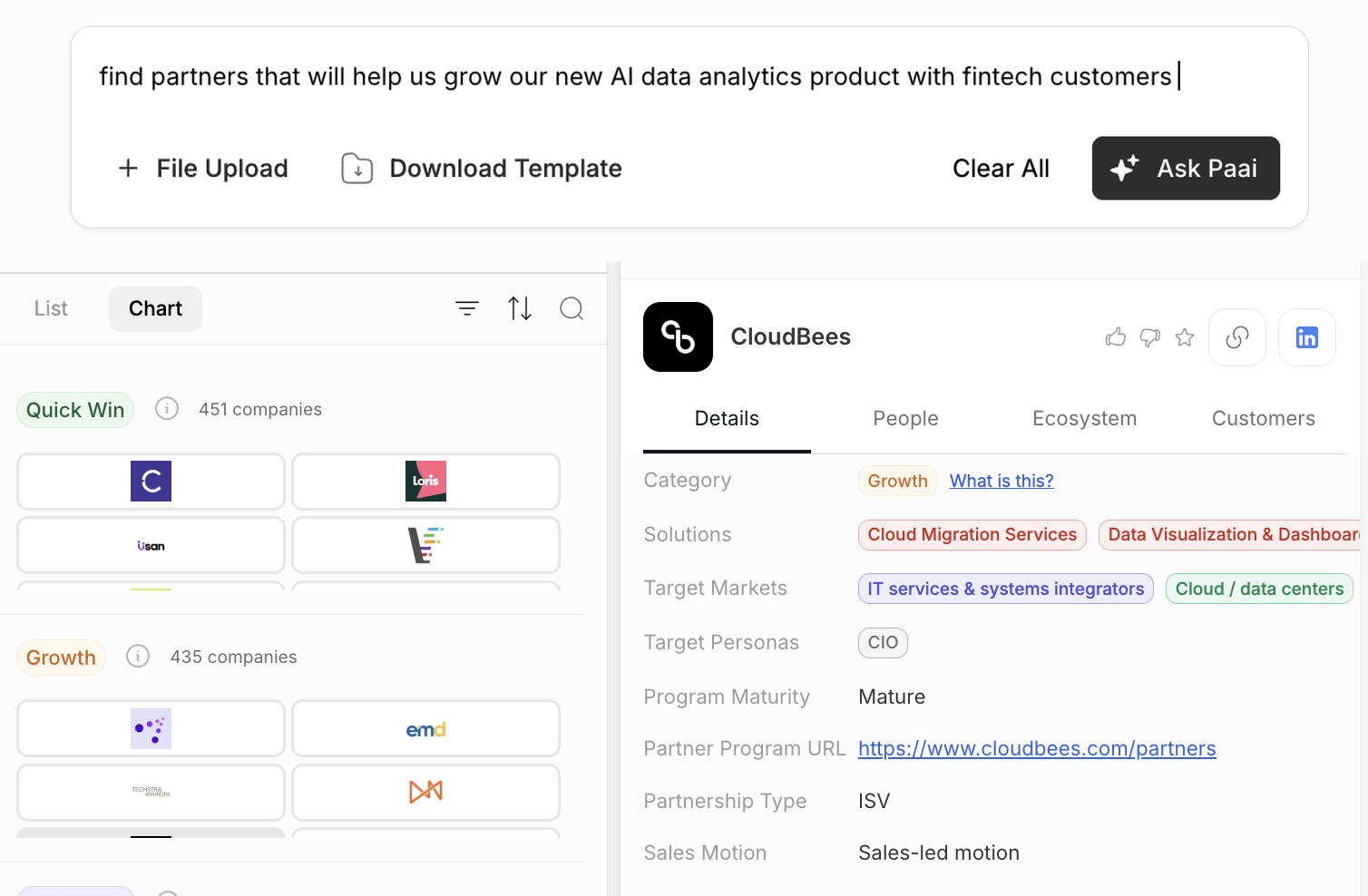Screen dimensions: 1368x896
Task: Click the Growth section info icon
Action: point(138,656)
